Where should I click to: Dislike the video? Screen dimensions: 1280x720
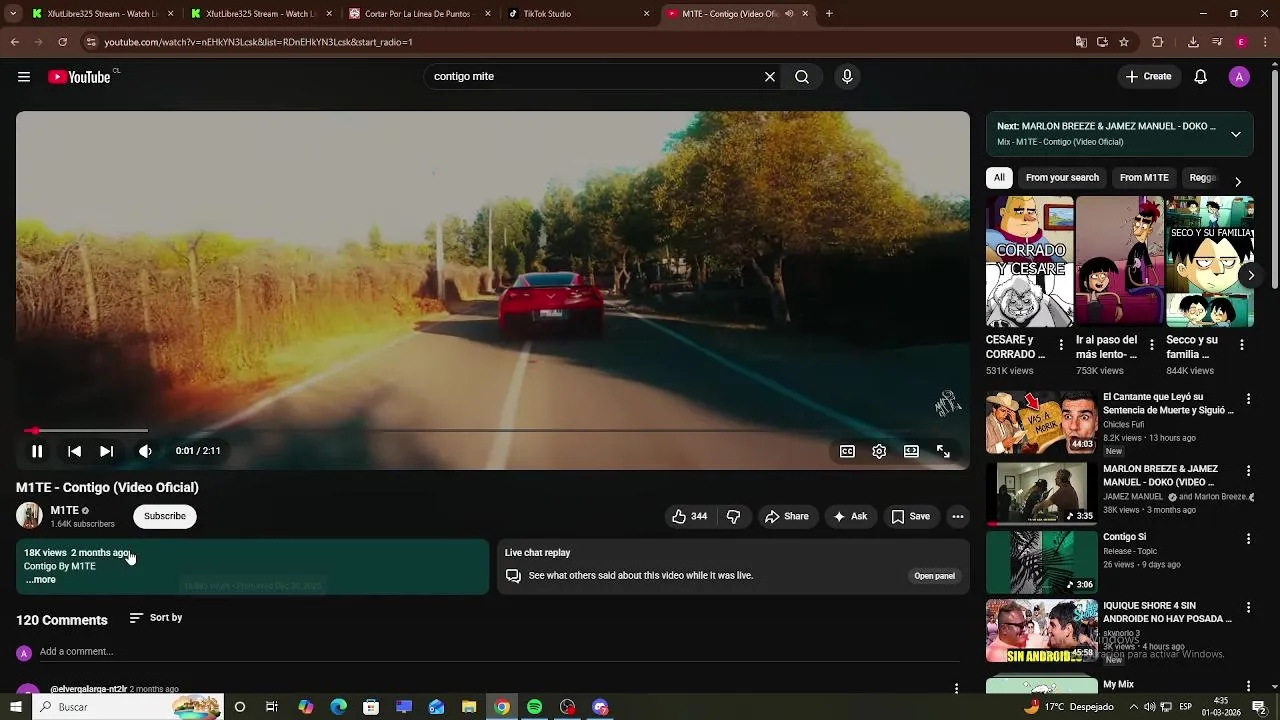pyautogui.click(x=733, y=517)
